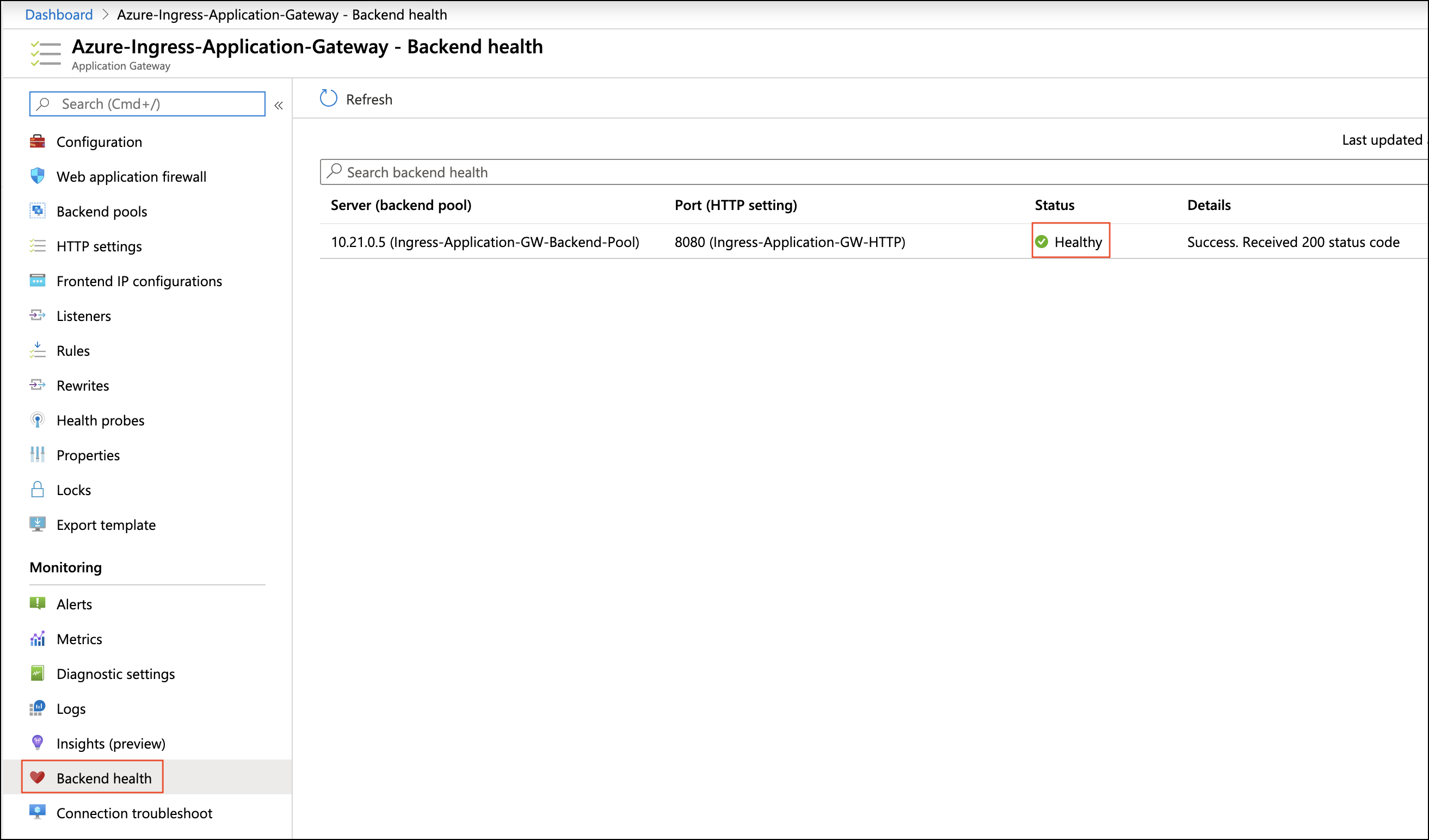Click the Refresh circular arrow icon
Image resolution: width=1429 pixels, height=840 pixels.
click(x=328, y=98)
